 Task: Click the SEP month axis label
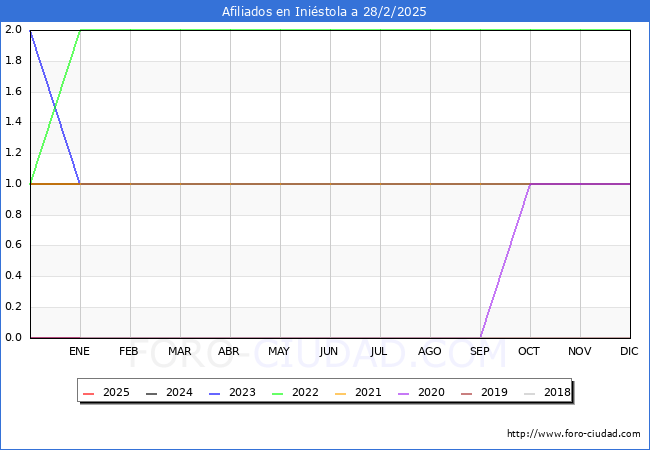pyautogui.click(x=480, y=351)
